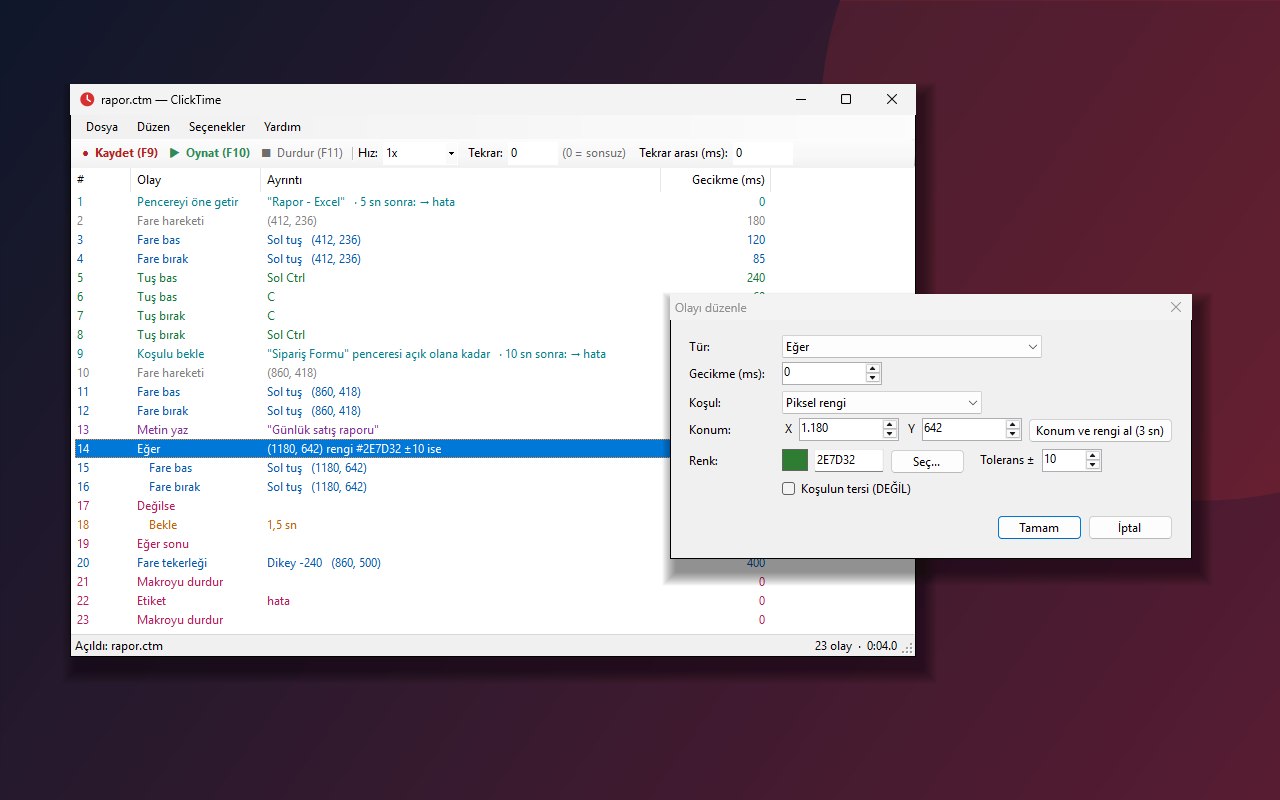Increase the X coordinate with the up arrow

[x=890, y=424]
